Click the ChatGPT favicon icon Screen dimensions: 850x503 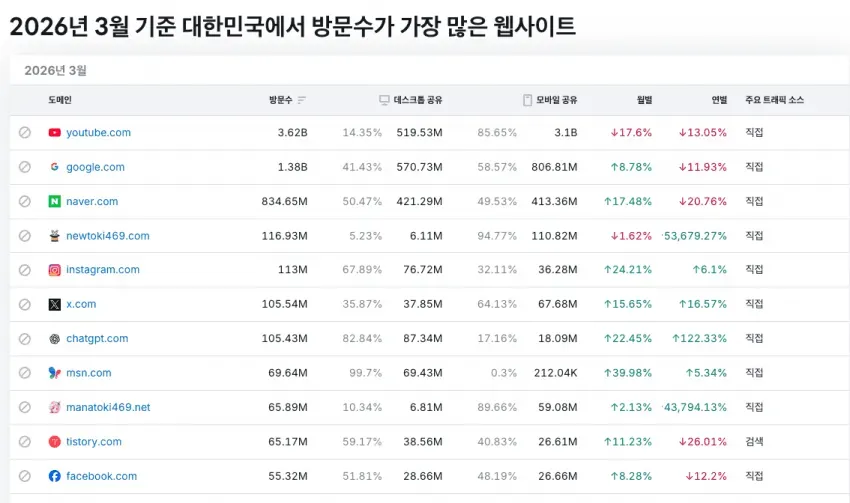click(54, 339)
